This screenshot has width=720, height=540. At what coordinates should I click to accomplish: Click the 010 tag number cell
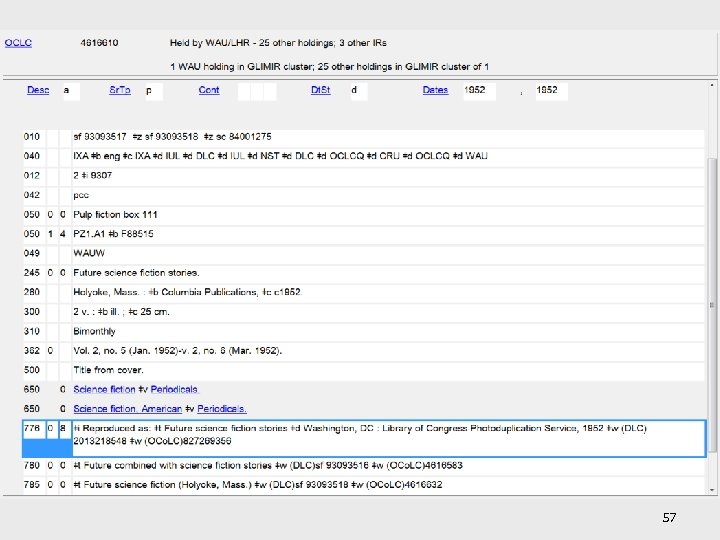32,137
